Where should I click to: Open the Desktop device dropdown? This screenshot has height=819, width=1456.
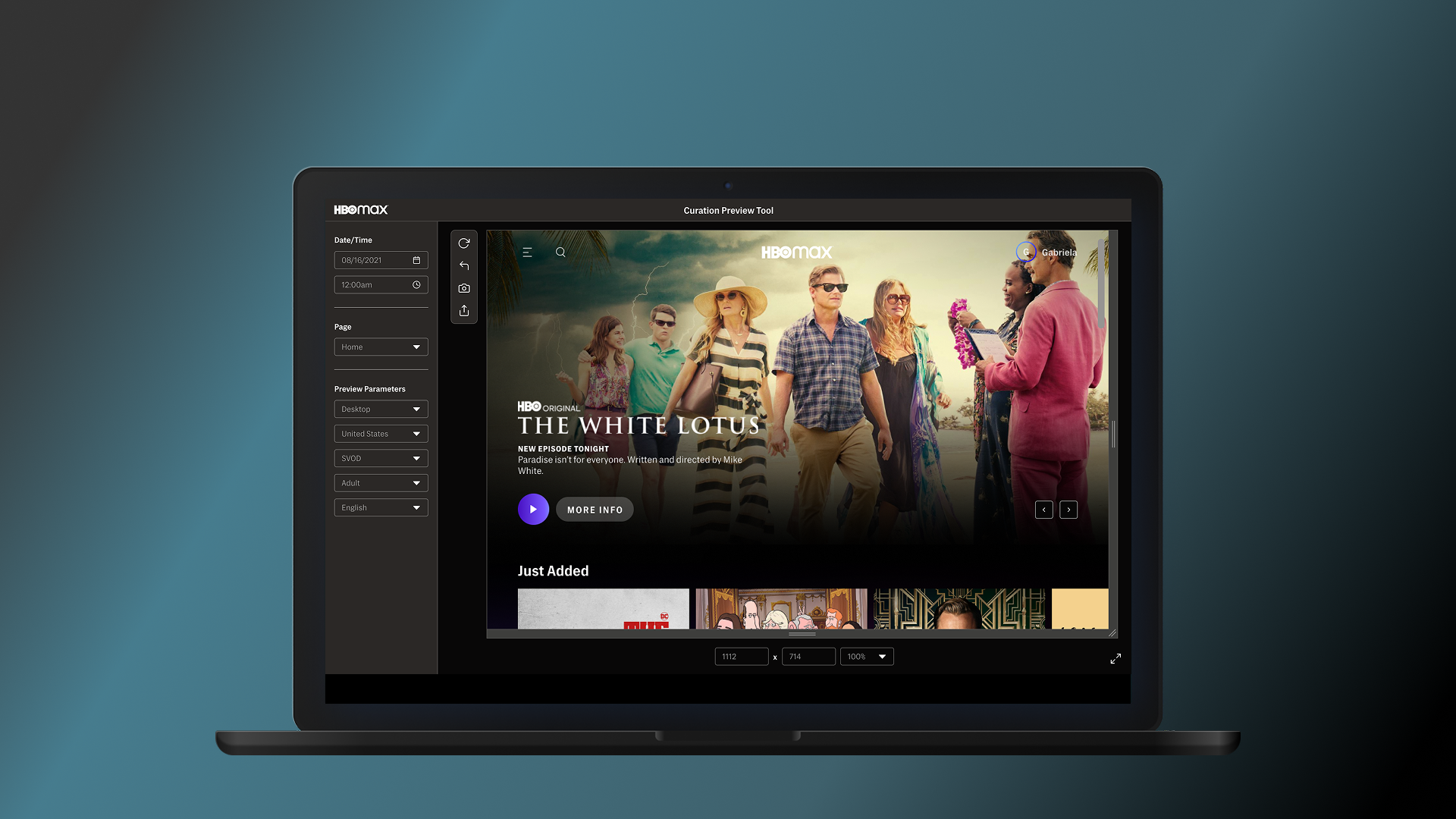click(x=381, y=409)
